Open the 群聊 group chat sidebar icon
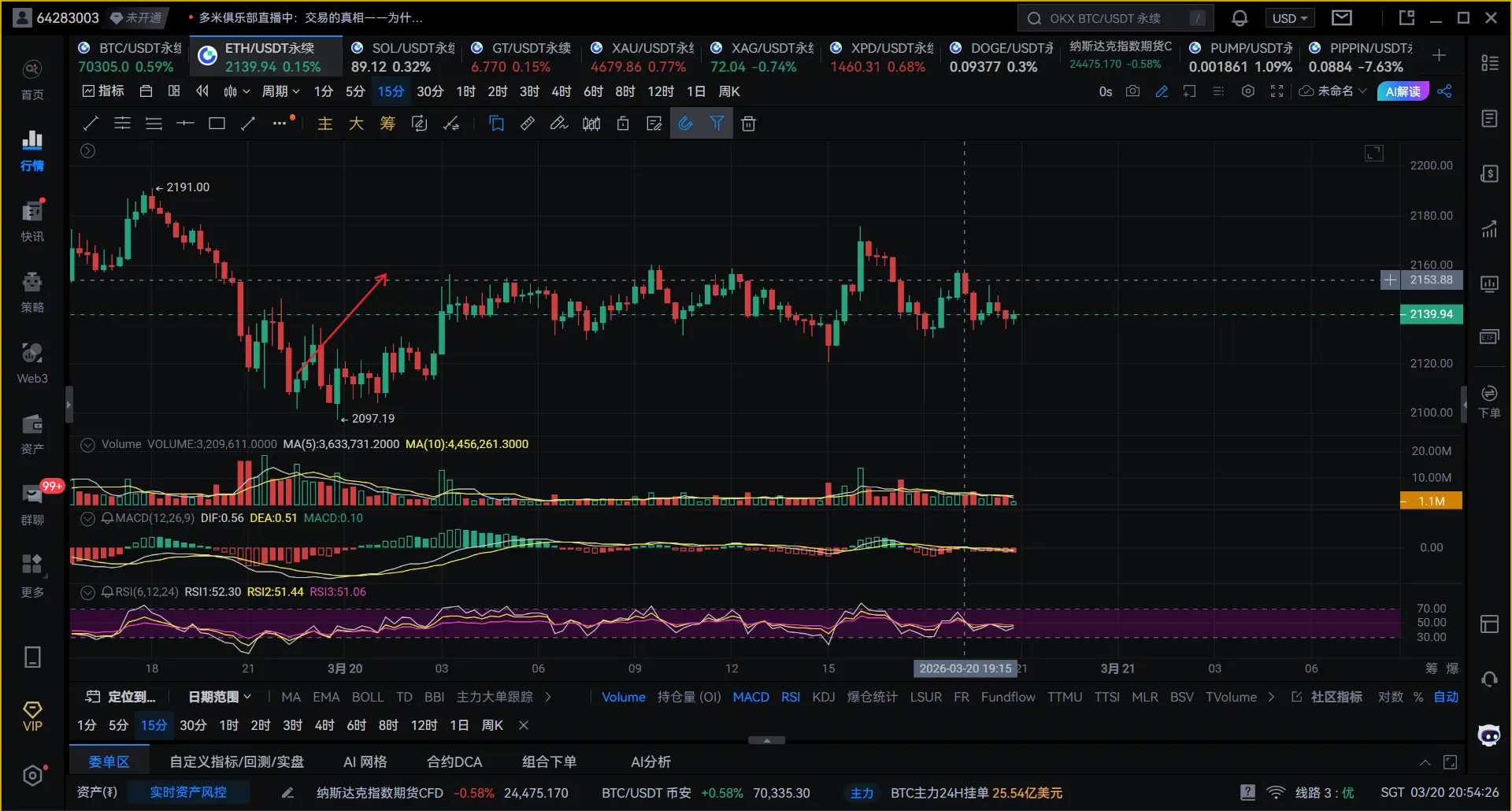 (32, 505)
